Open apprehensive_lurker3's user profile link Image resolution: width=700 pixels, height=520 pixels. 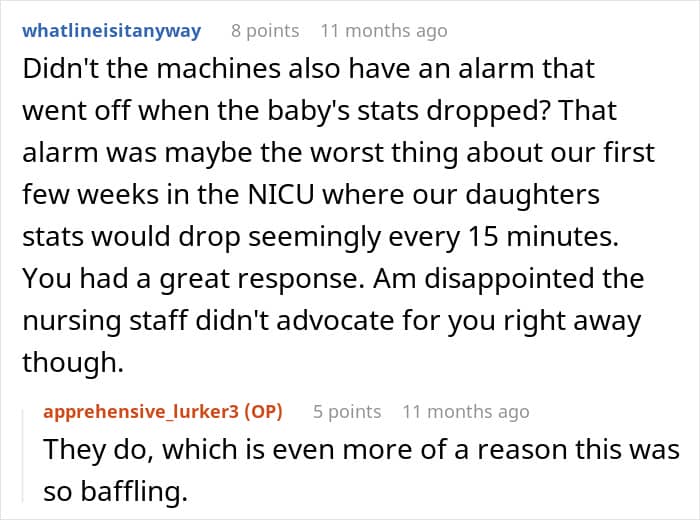(x=141, y=412)
